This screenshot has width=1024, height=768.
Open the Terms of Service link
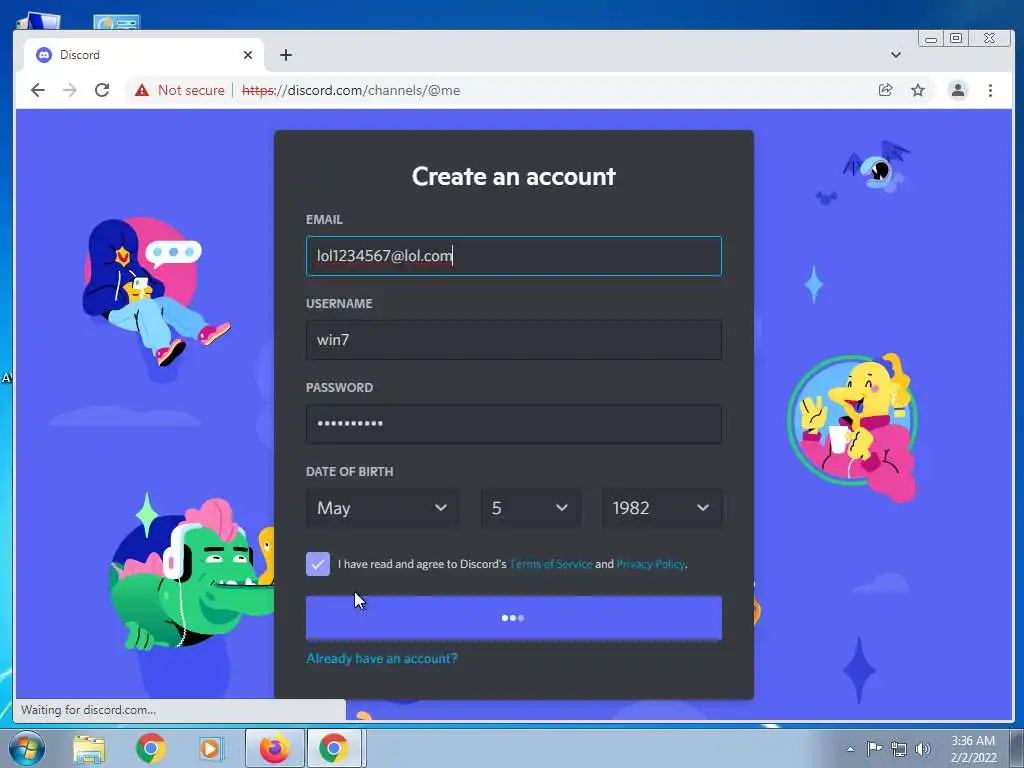tap(551, 564)
